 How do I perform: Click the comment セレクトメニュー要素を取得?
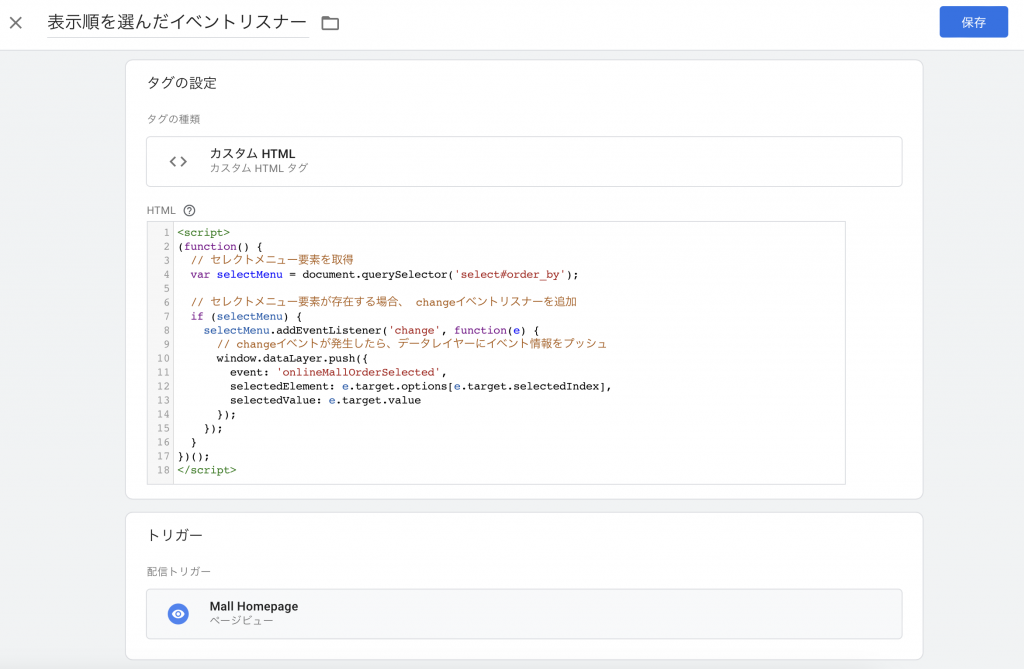(272, 260)
